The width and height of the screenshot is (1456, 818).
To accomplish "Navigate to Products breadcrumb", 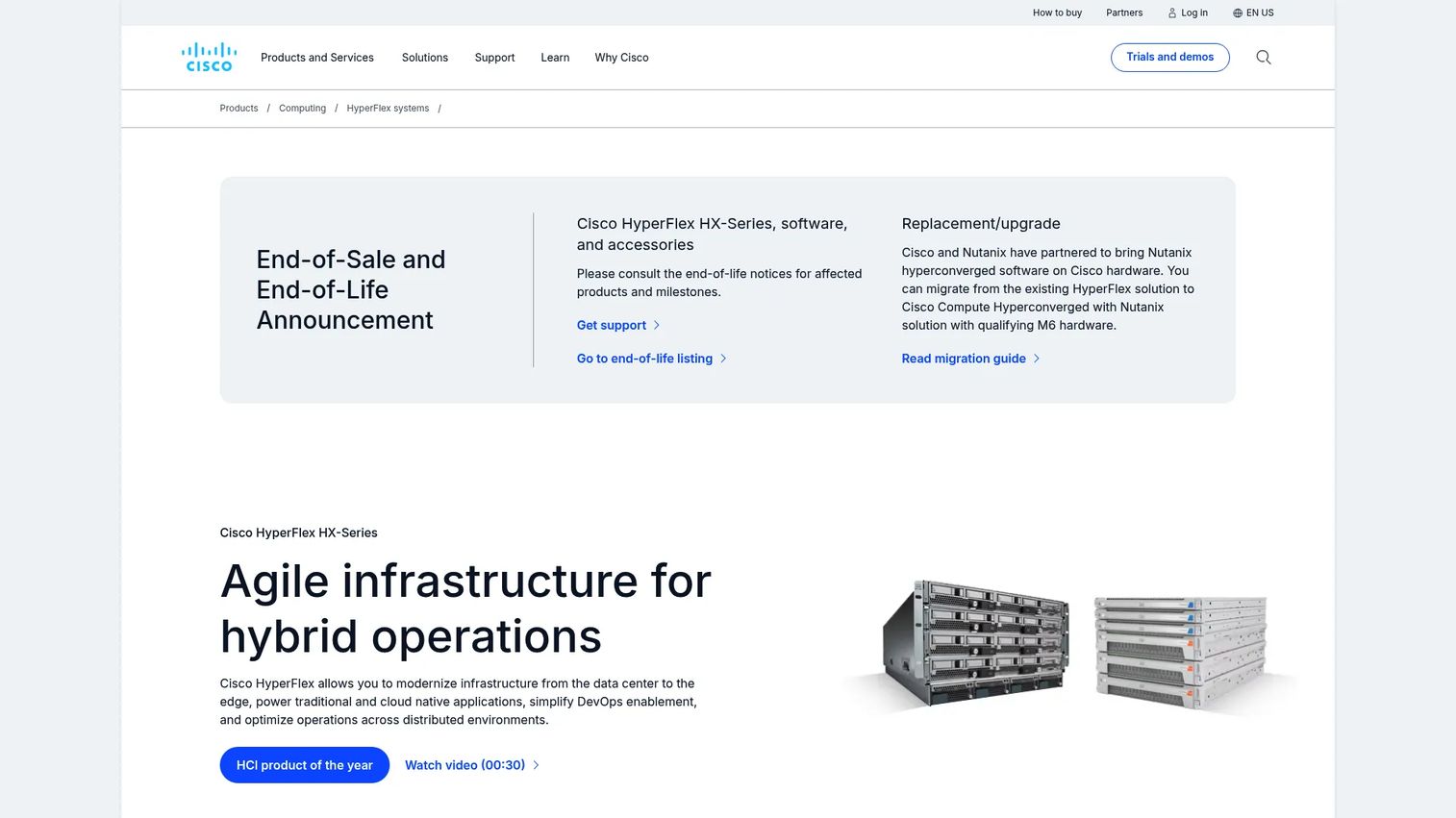I will 238,109.
